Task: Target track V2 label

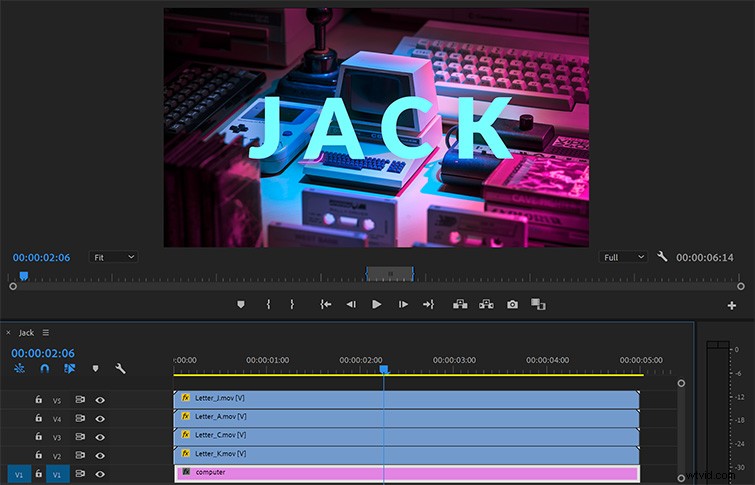Action: coord(57,456)
